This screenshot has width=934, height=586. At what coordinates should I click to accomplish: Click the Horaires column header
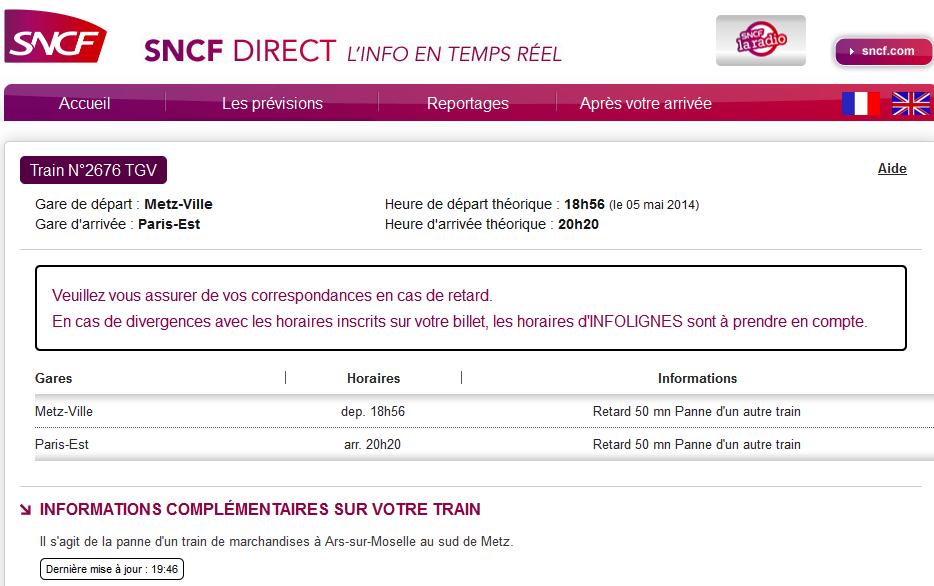click(x=373, y=378)
